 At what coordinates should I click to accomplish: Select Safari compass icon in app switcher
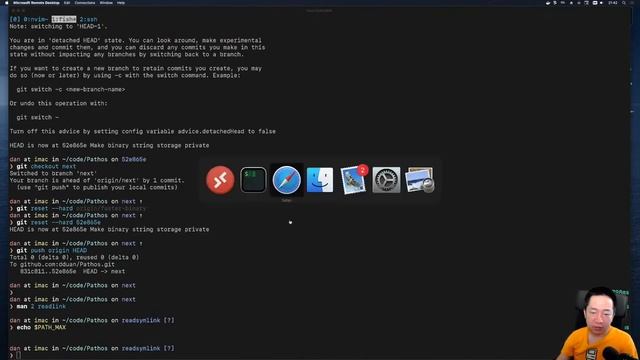click(x=287, y=180)
